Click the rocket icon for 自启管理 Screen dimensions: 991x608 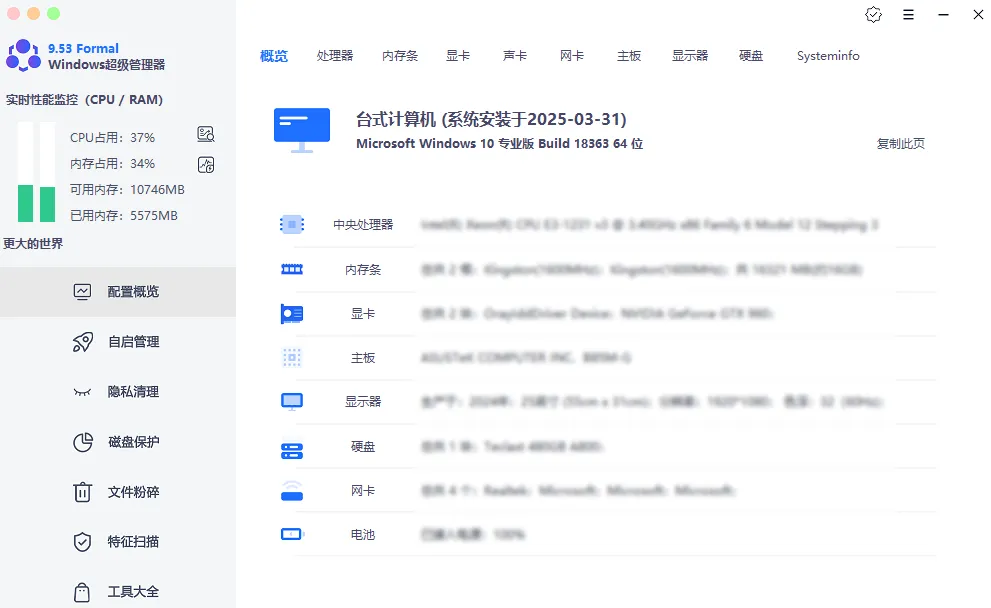click(82, 342)
